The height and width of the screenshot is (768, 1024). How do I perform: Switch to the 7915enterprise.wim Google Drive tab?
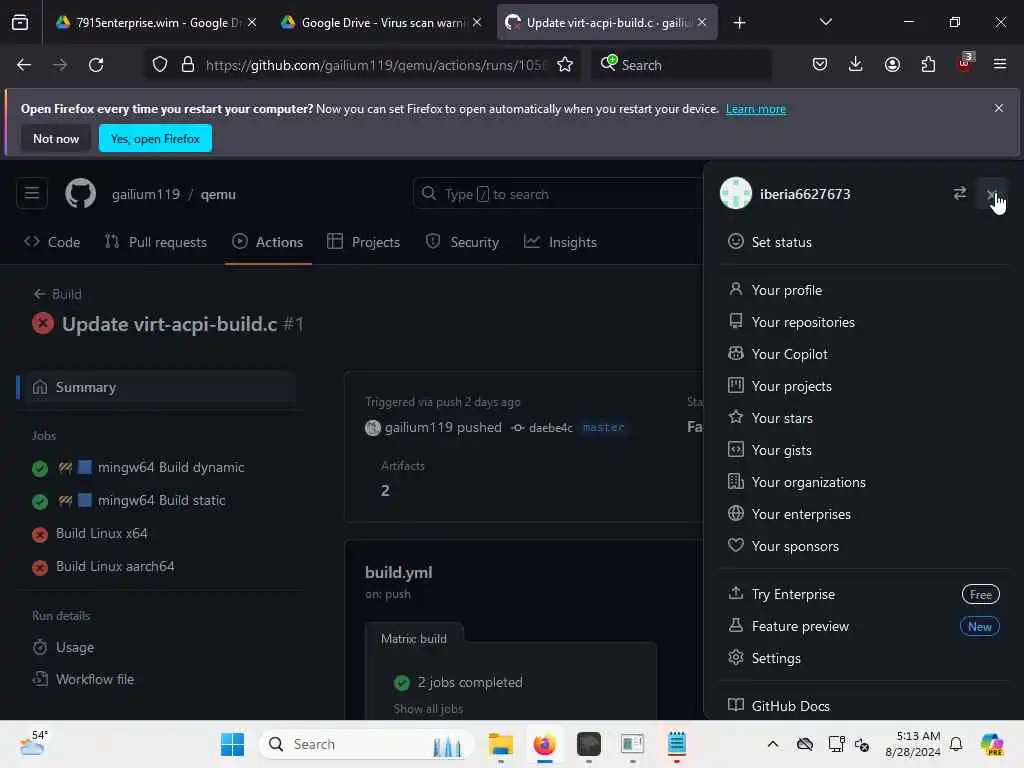point(155,23)
